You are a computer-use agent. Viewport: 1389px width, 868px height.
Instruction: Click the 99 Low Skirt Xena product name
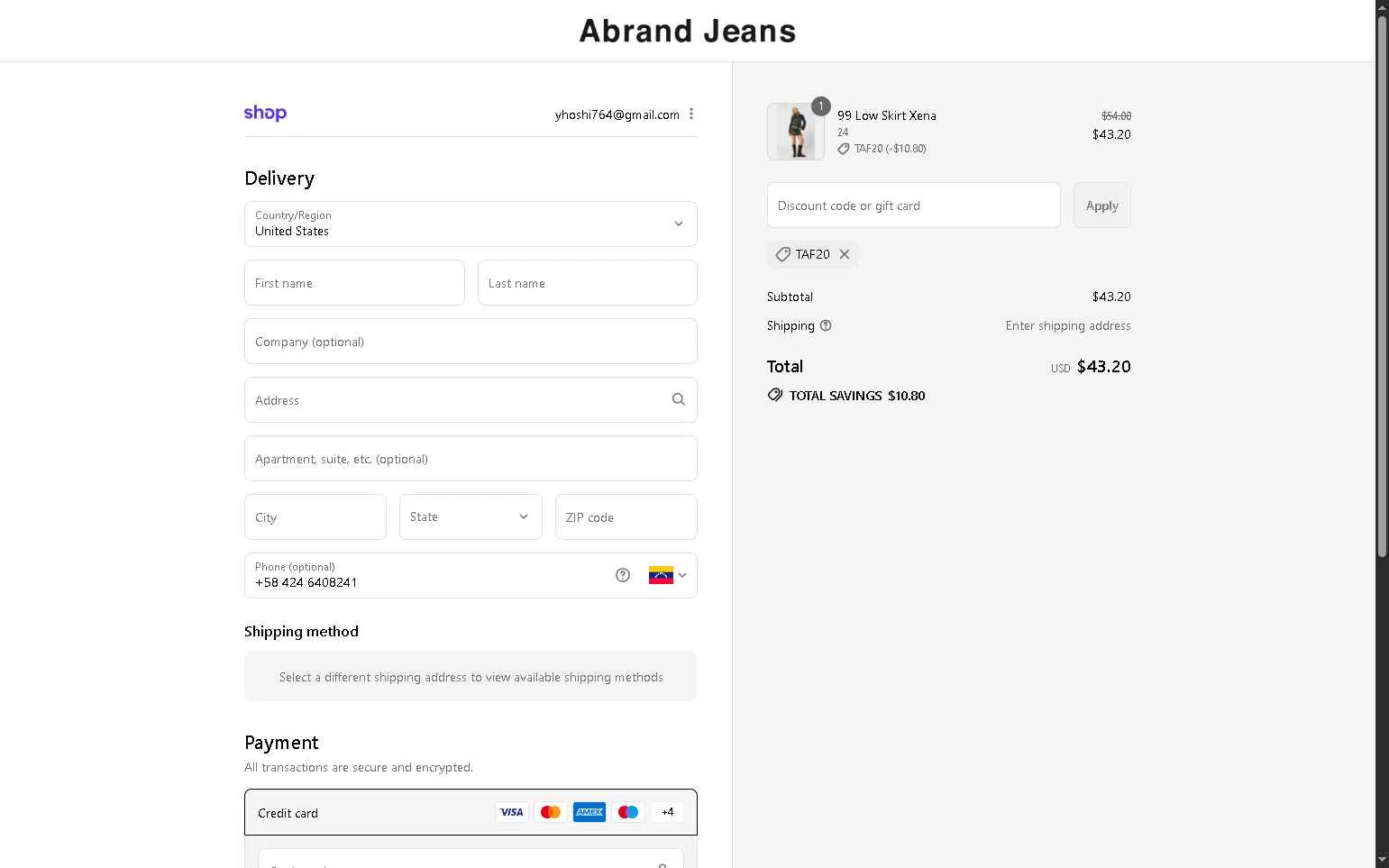pos(887,115)
